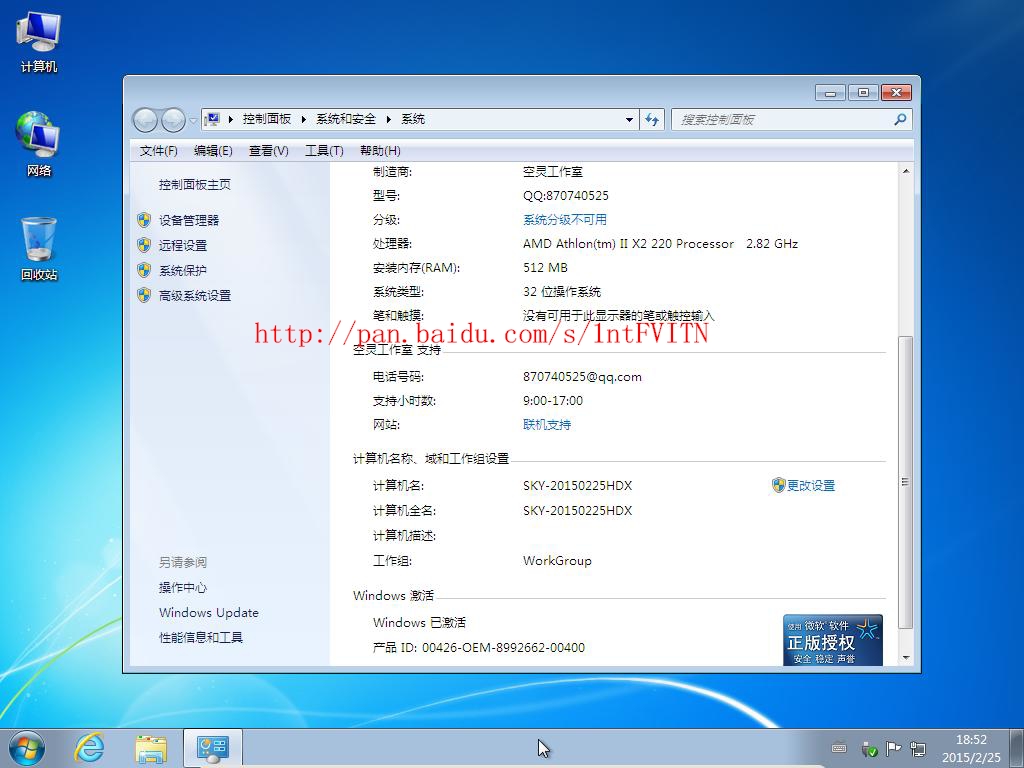Click the 32 位操作系统 value
Image resolution: width=1024 pixels, height=768 pixels.
(562, 291)
